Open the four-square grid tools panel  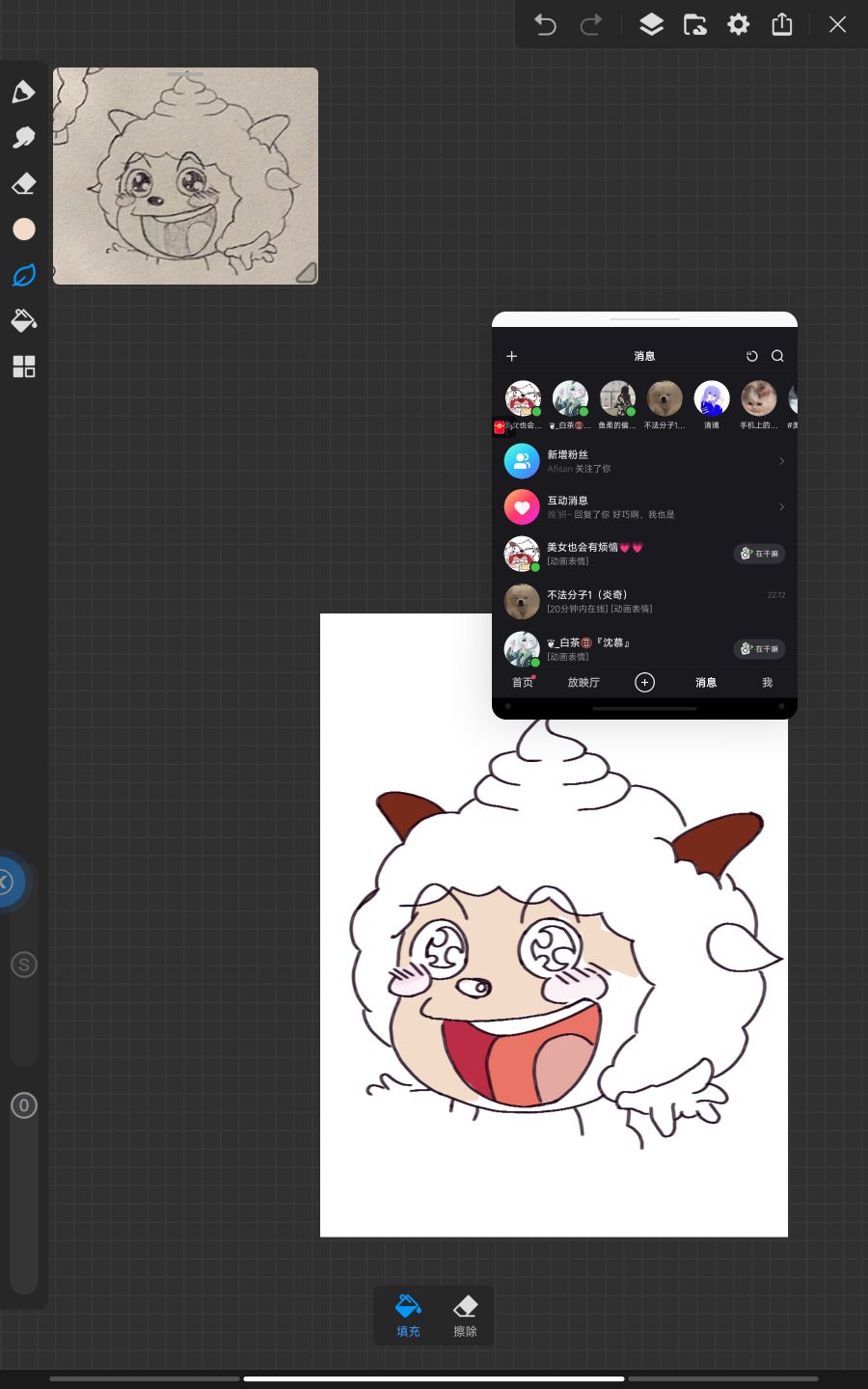point(23,367)
